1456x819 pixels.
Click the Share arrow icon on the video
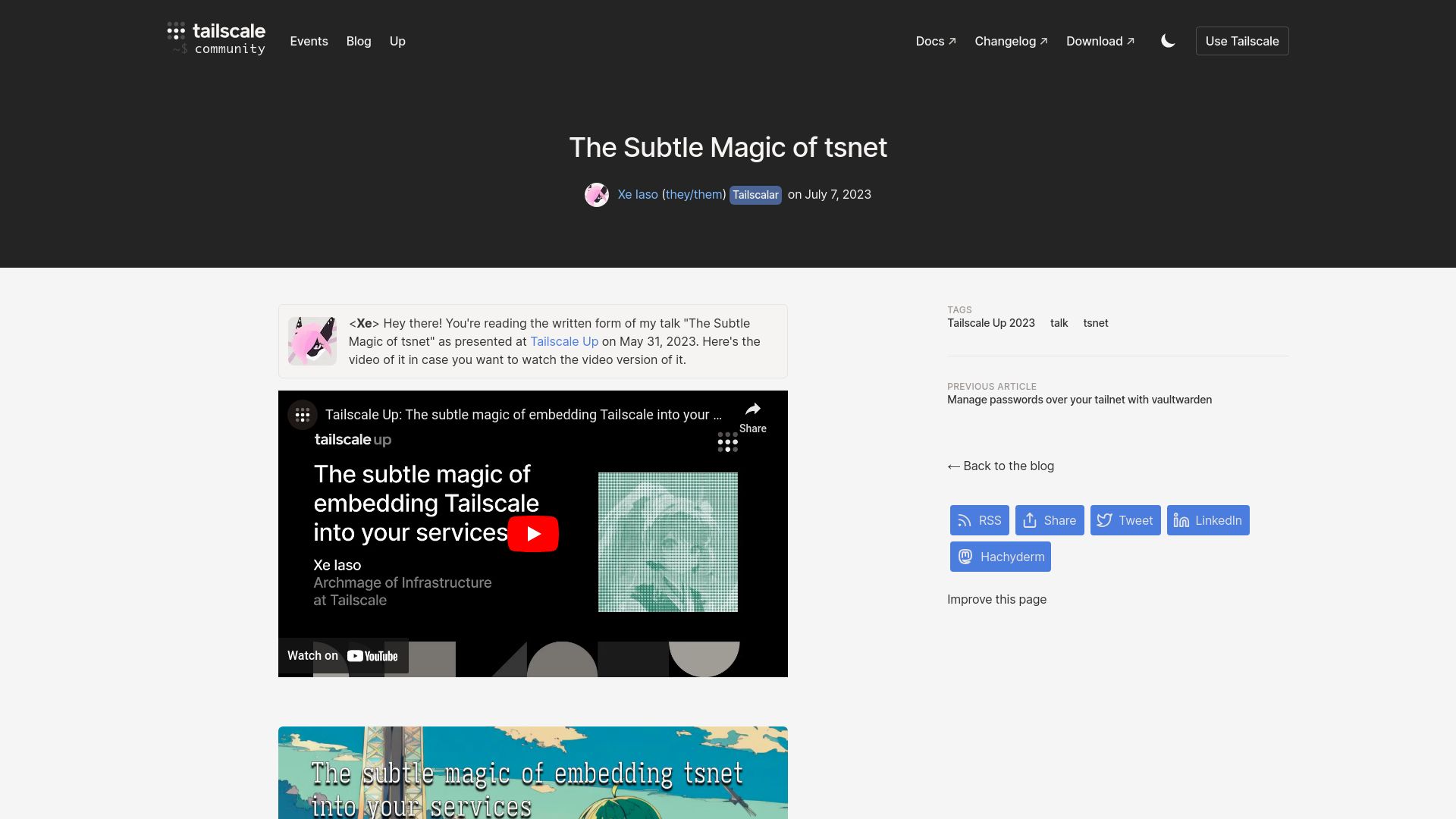[753, 417]
